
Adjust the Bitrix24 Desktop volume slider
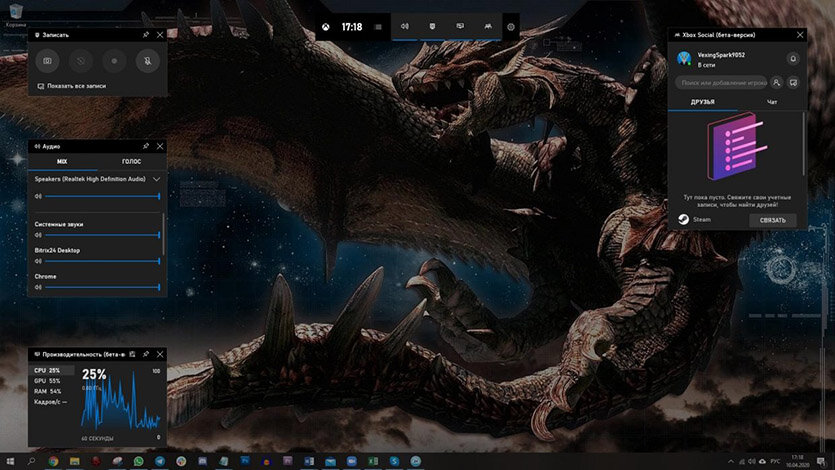(x=102, y=261)
